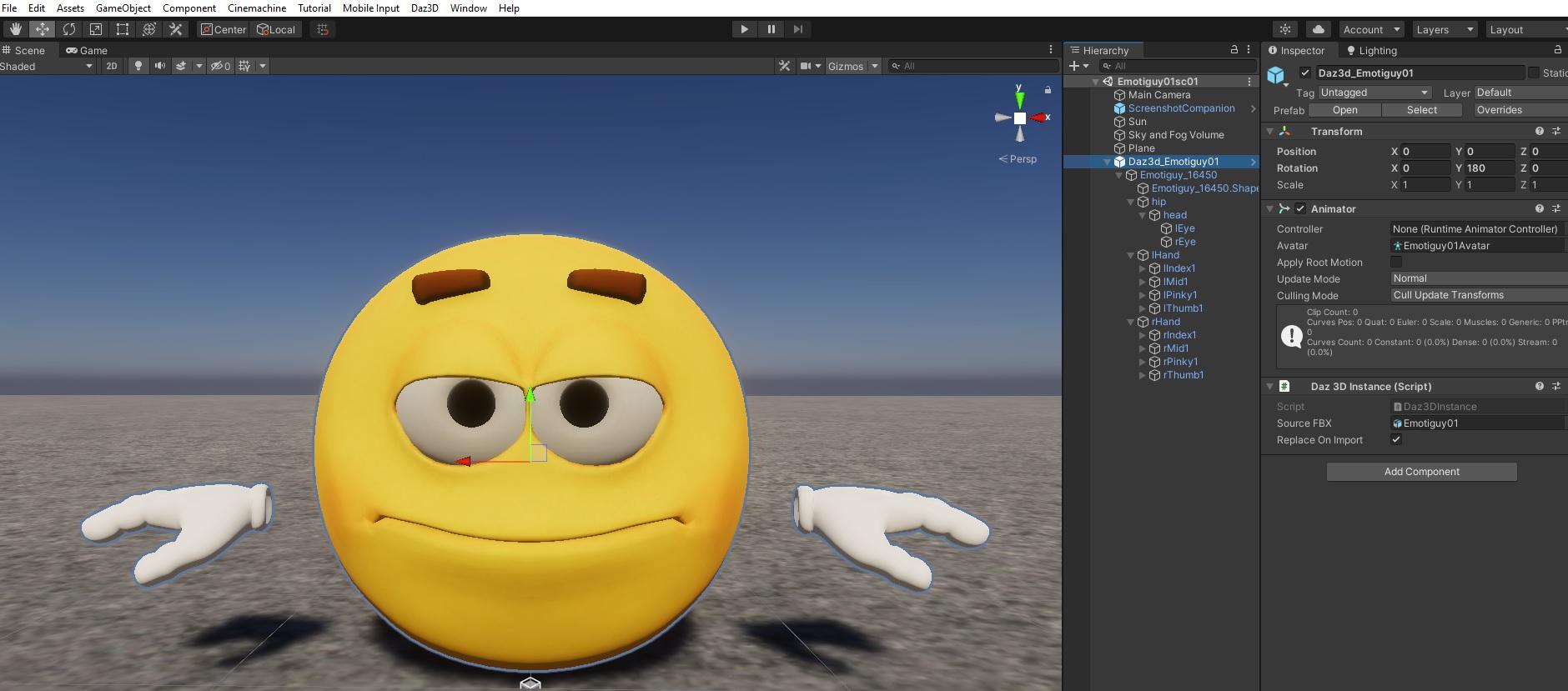Disable the Animator component checkbox
Image resolution: width=1568 pixels, height=691 pixels.
[1300, 209]
